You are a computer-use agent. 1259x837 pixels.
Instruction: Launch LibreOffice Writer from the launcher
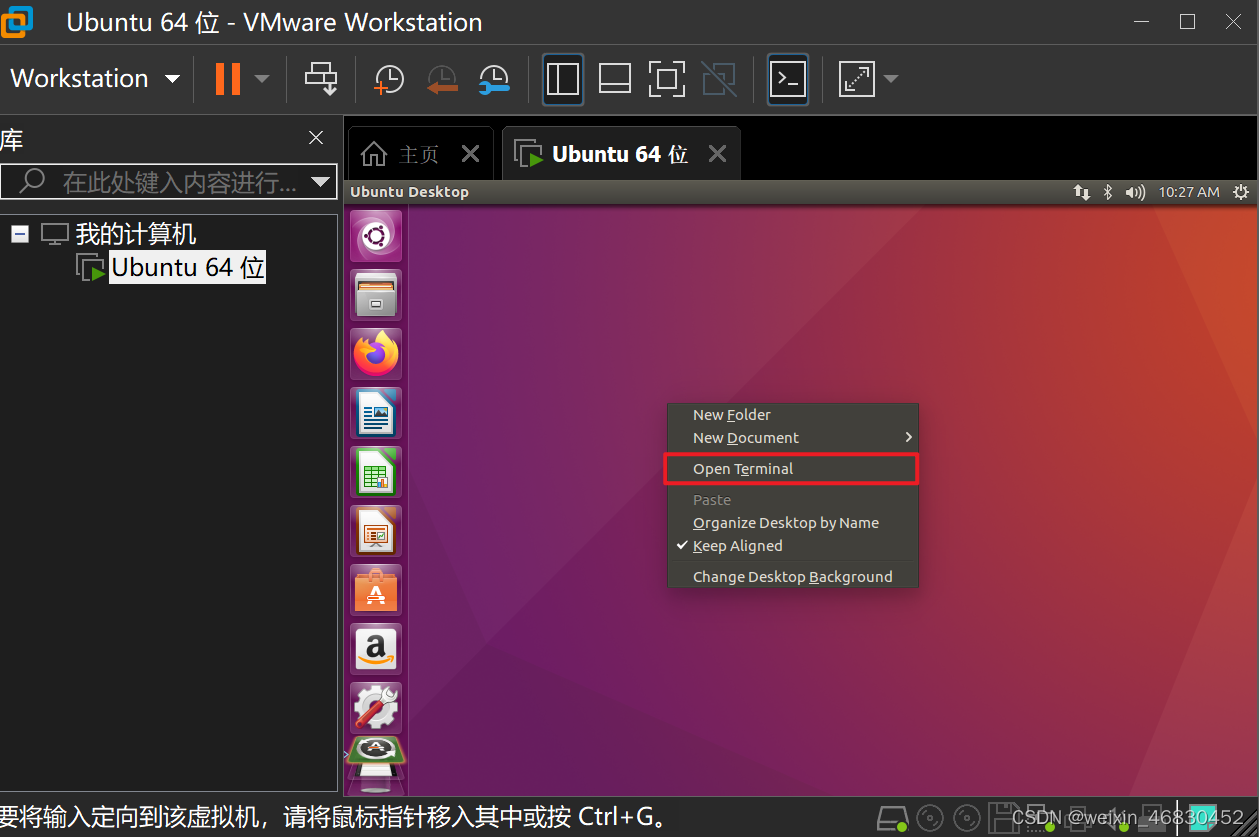pos(376,413)
